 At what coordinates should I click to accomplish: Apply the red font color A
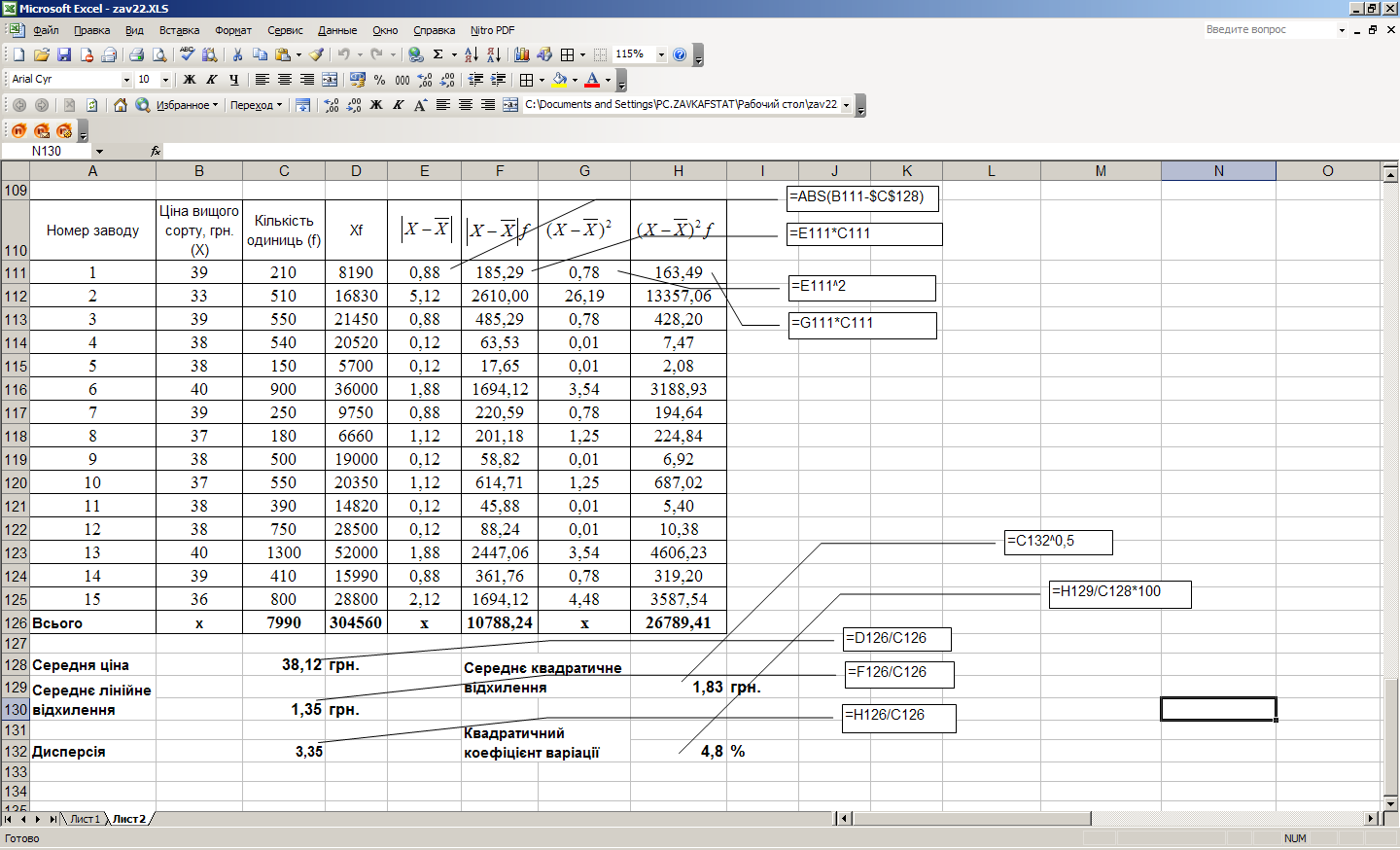click(x=593, y=80)
